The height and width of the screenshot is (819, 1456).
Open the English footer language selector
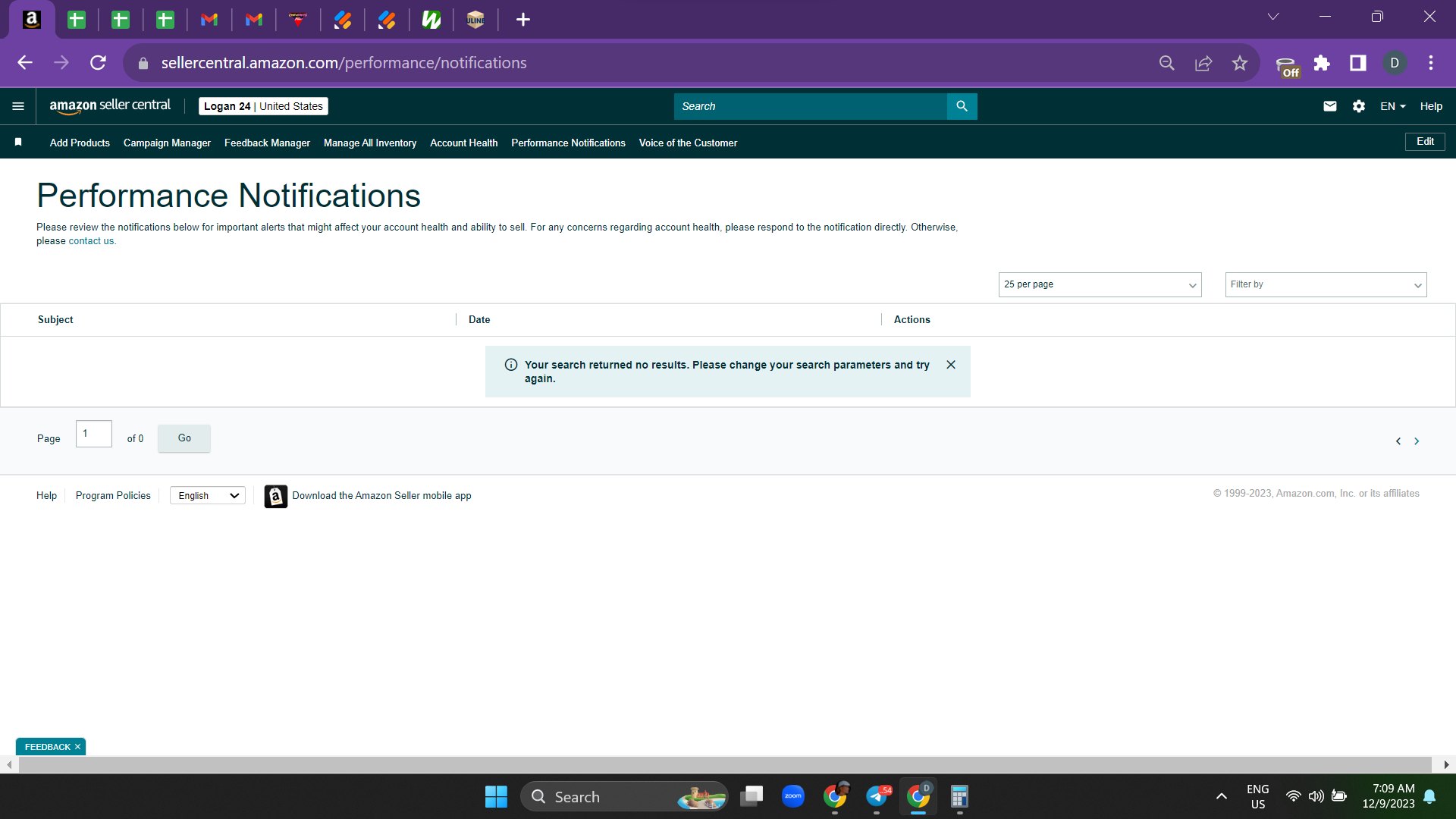point(208,496)
